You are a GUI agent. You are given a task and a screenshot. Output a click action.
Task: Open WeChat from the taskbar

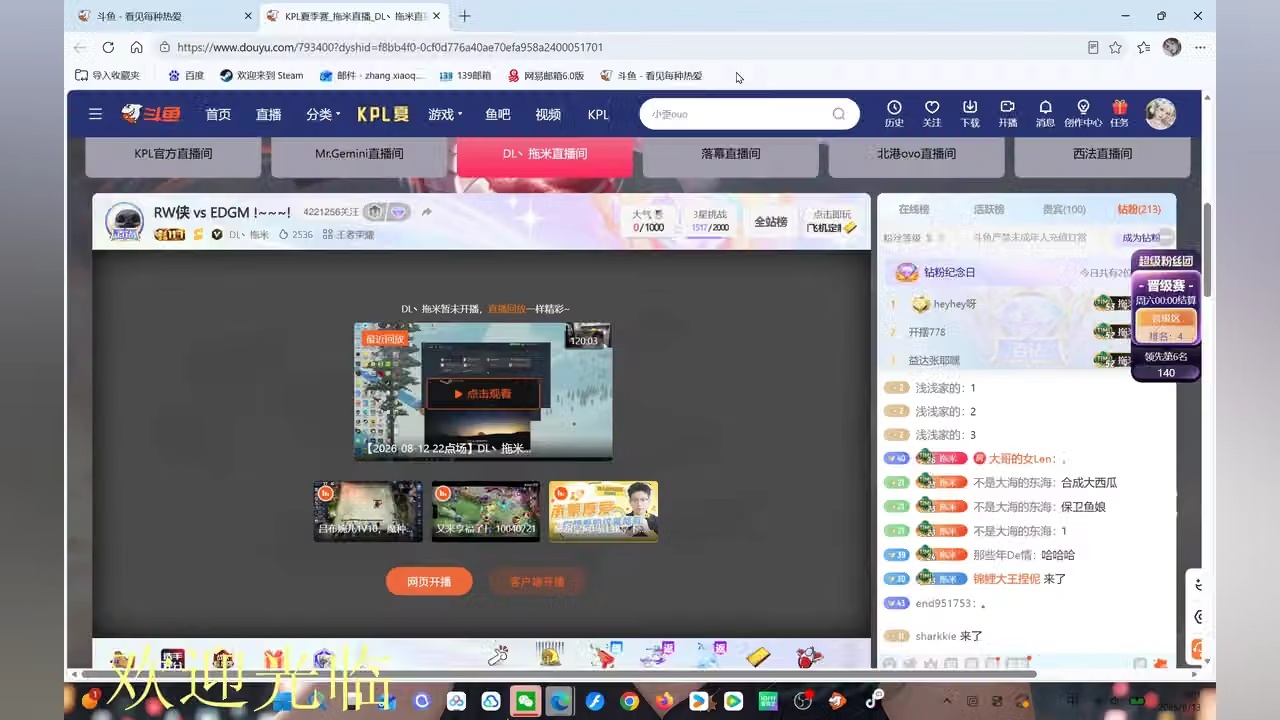(x=525, y=701)
